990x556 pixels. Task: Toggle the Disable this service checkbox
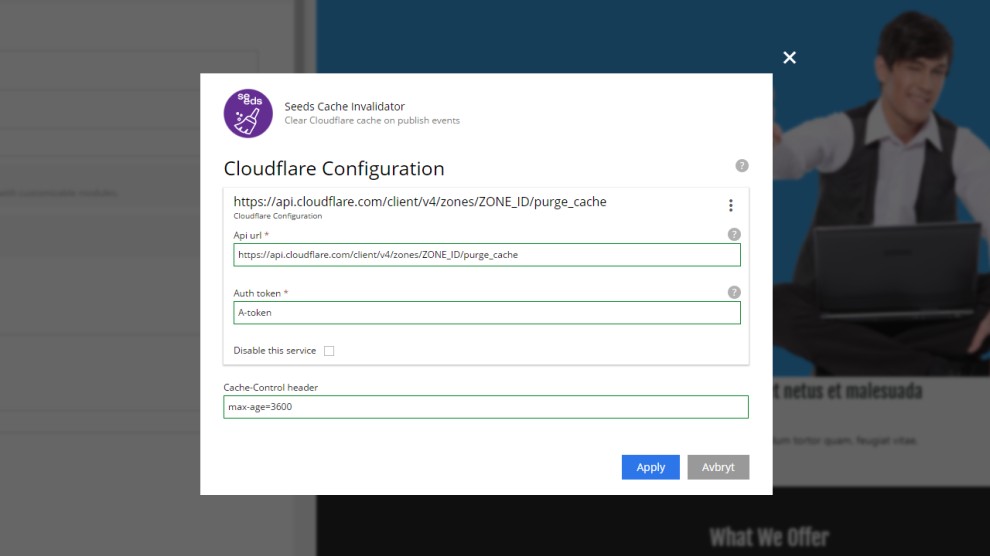[x=329, y=351]
